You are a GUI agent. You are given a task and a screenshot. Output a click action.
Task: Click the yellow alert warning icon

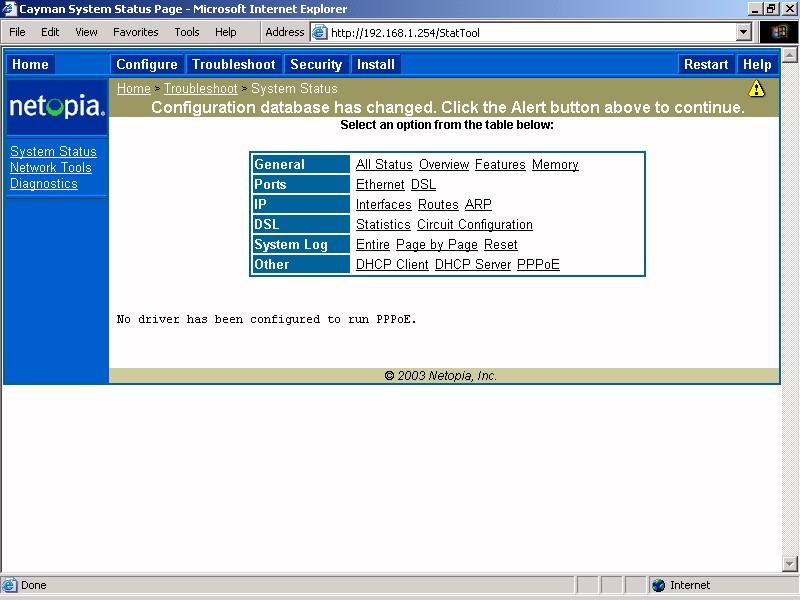point(756,89)
